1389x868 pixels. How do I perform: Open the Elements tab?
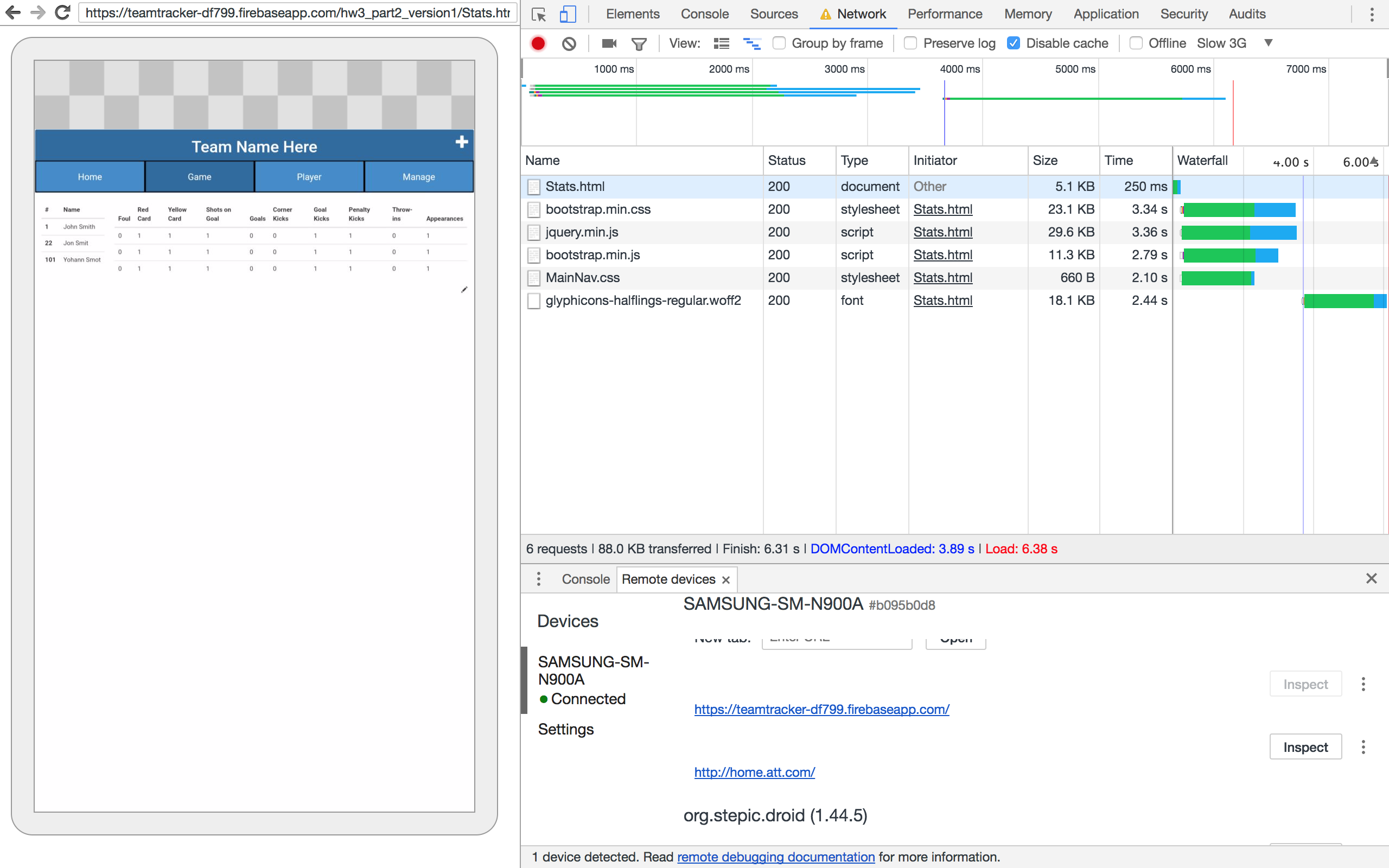(x=633, y=14)
